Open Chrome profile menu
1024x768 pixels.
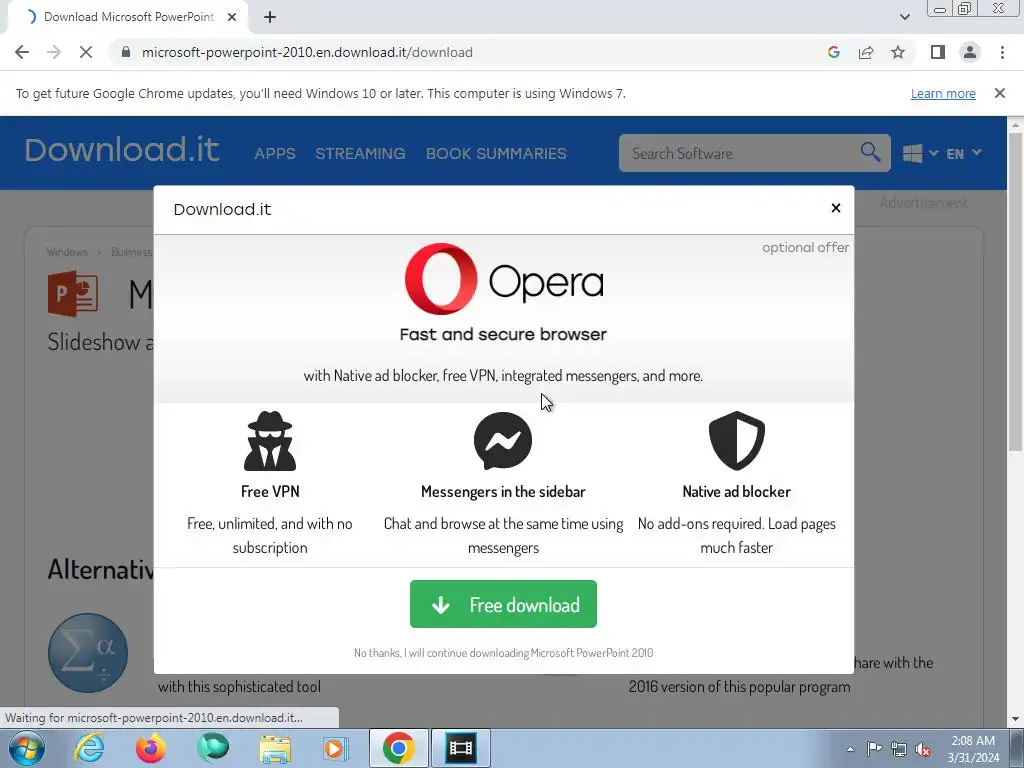pyautogui.click(x=970, y=52)
